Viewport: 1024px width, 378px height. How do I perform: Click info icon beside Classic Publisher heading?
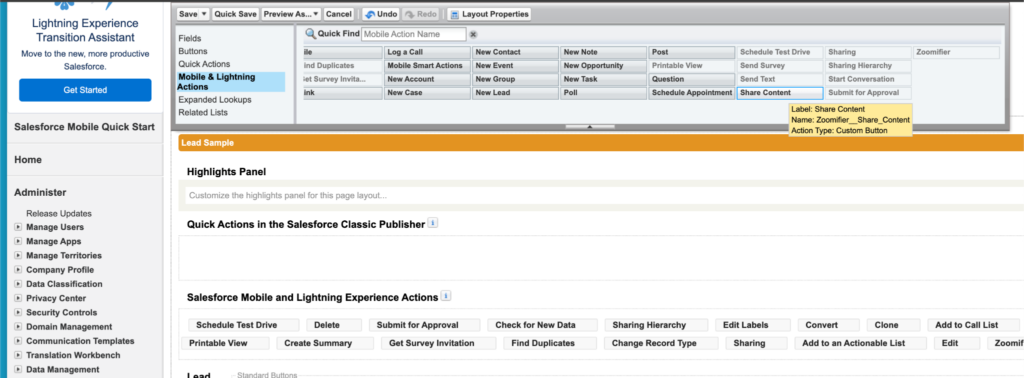[x=432, y=223]
